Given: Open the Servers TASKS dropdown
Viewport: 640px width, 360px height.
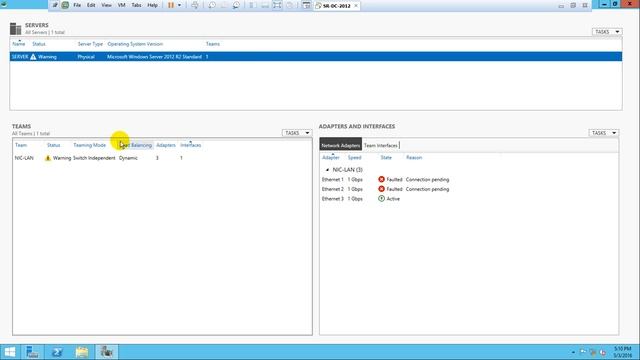Looking at the screenshot, I should point(607,31).
